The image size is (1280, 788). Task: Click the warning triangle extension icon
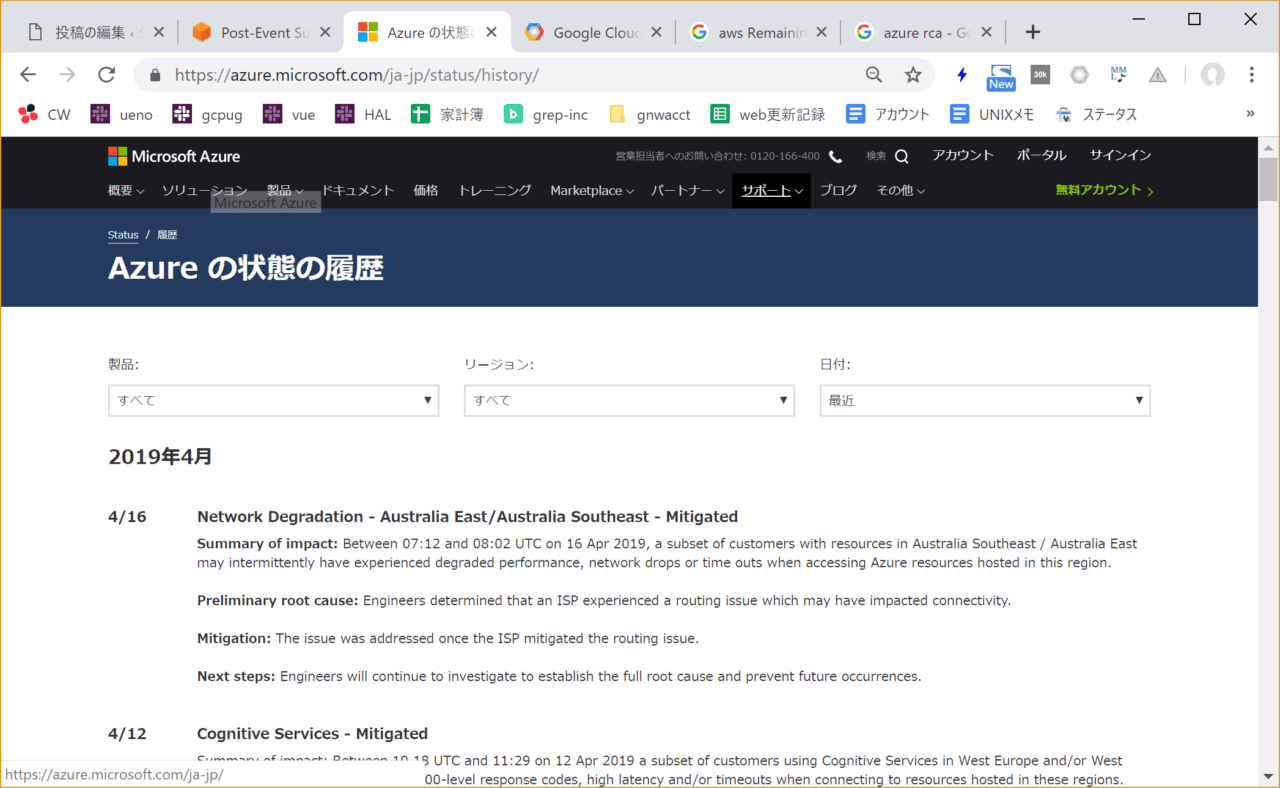point(1157,75)
